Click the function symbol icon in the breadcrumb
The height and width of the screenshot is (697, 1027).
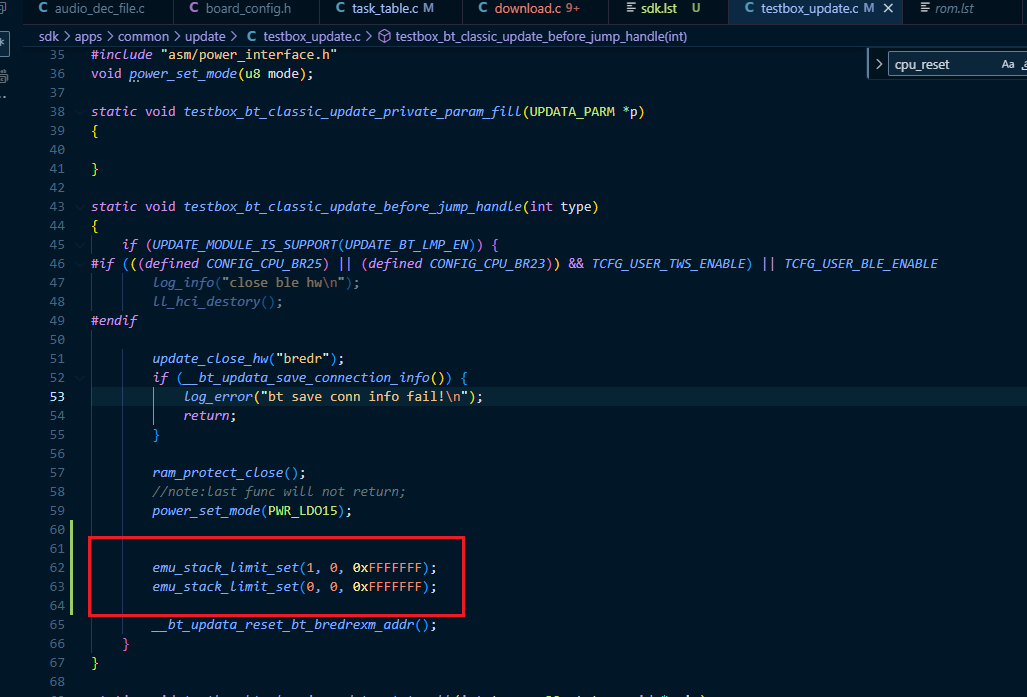(x=384, y=37)
